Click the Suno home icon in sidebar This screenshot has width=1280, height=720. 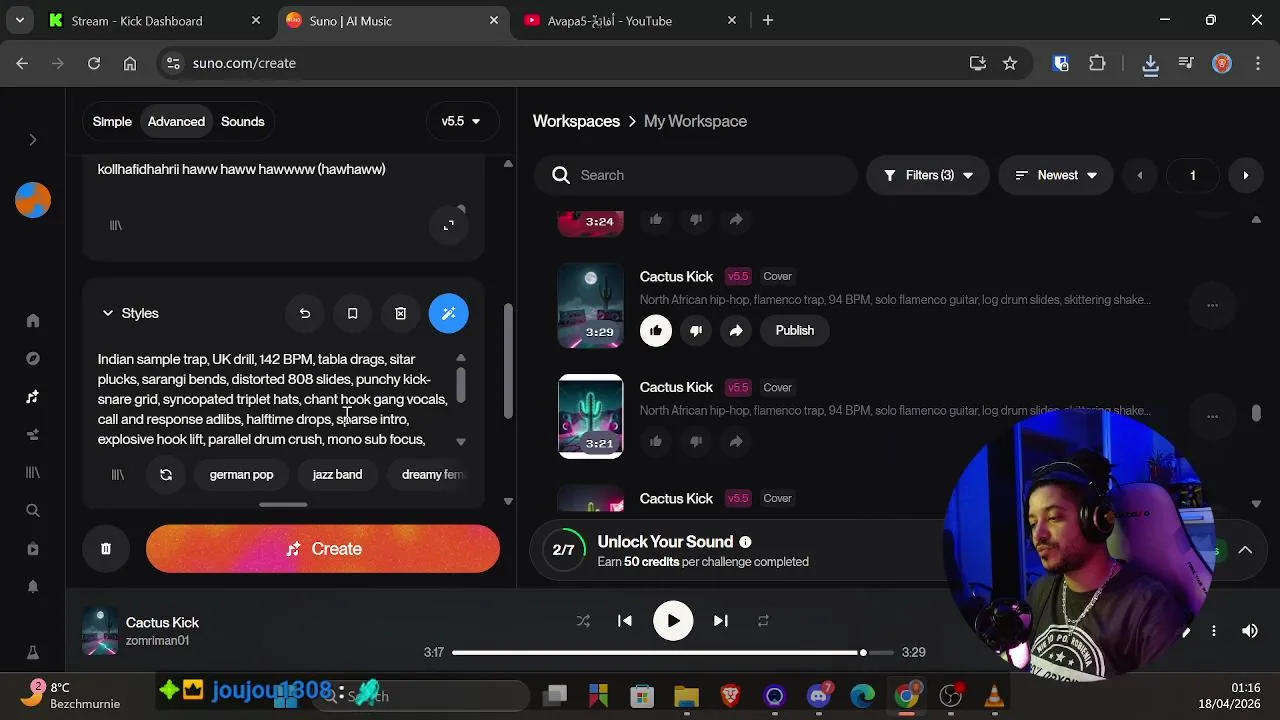[x=32, y=321]
